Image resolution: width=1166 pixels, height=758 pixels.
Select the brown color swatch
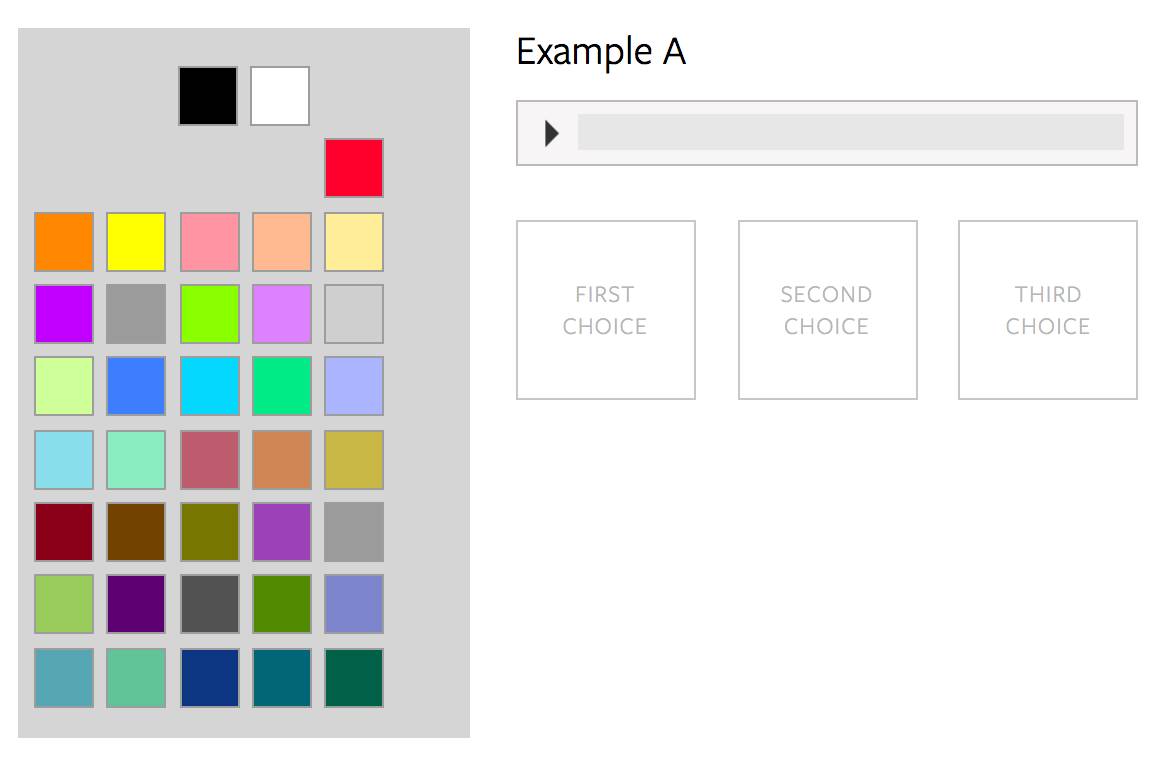(x=136, y=532)
